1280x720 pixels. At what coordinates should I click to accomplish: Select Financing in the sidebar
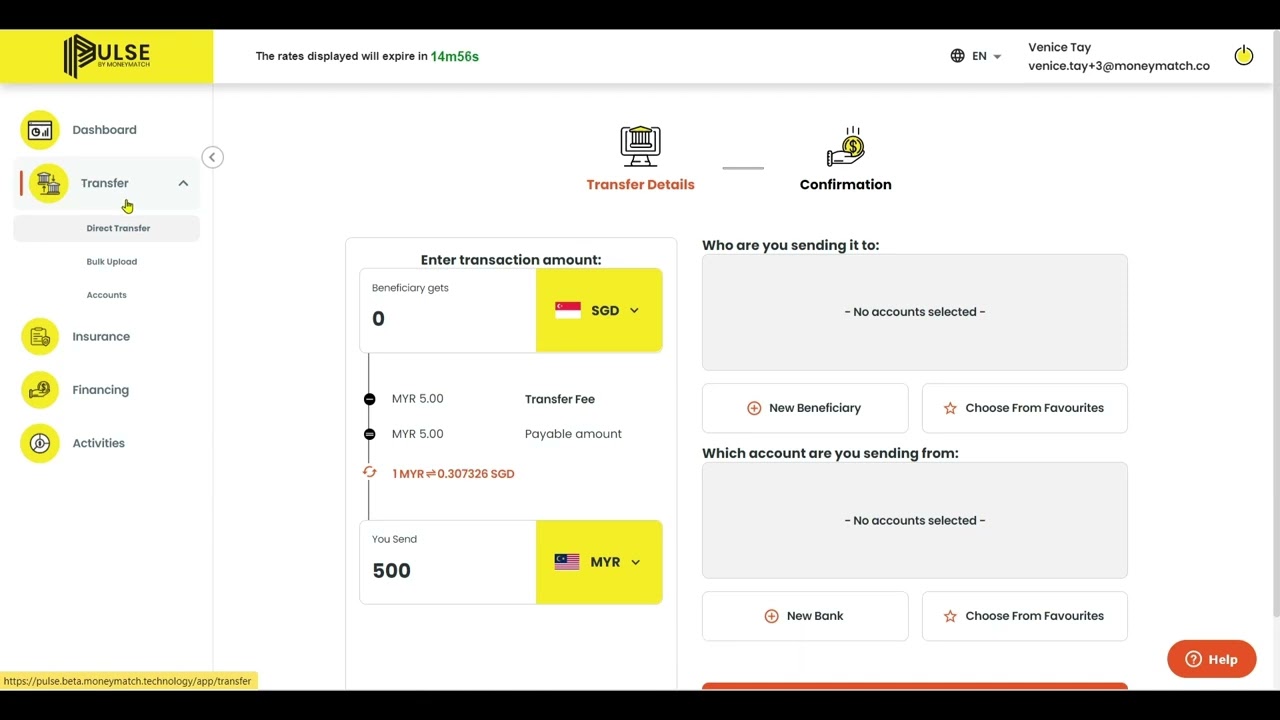(101, 390)
